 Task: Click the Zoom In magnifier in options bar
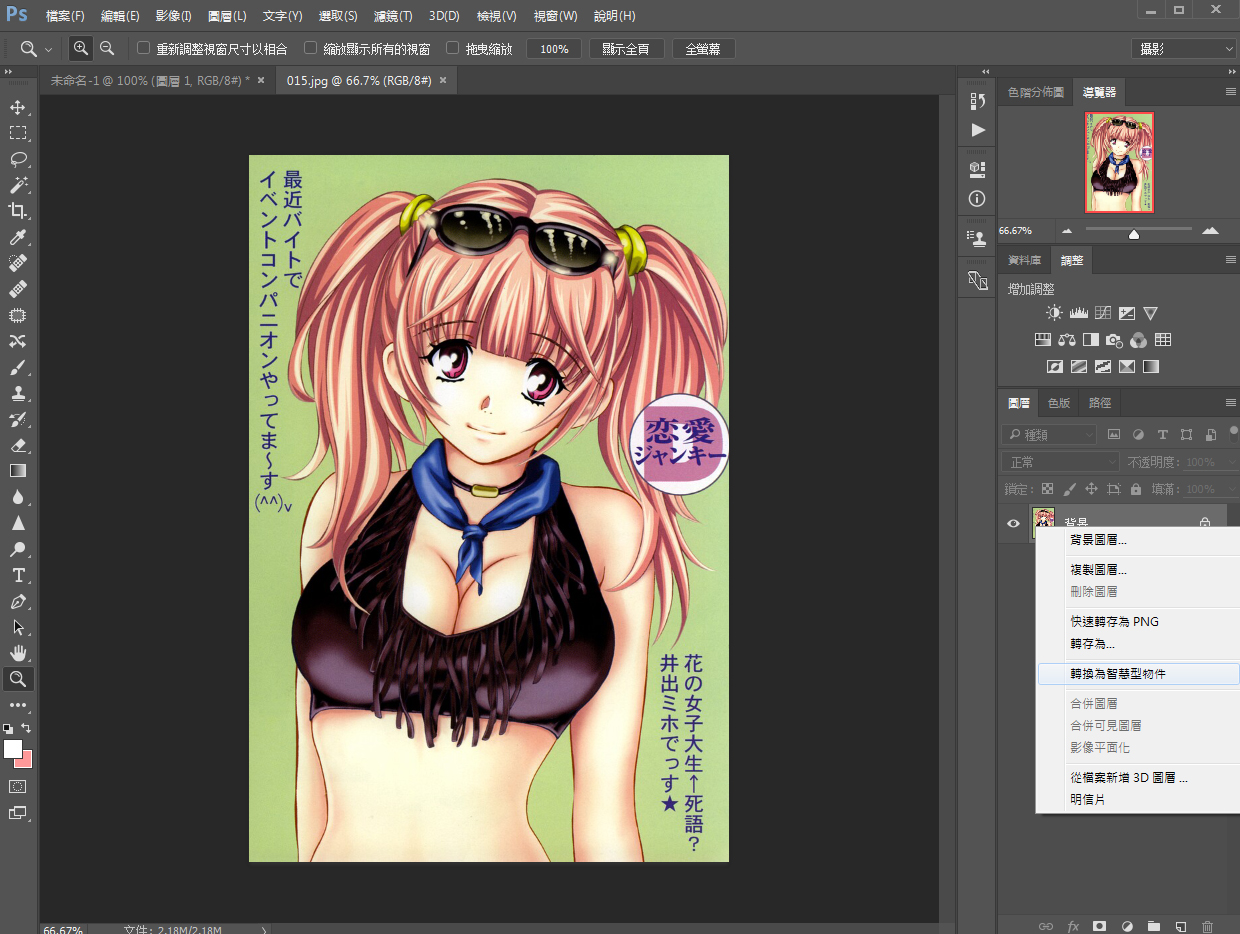pyautogui.click(x=81, y=48)
